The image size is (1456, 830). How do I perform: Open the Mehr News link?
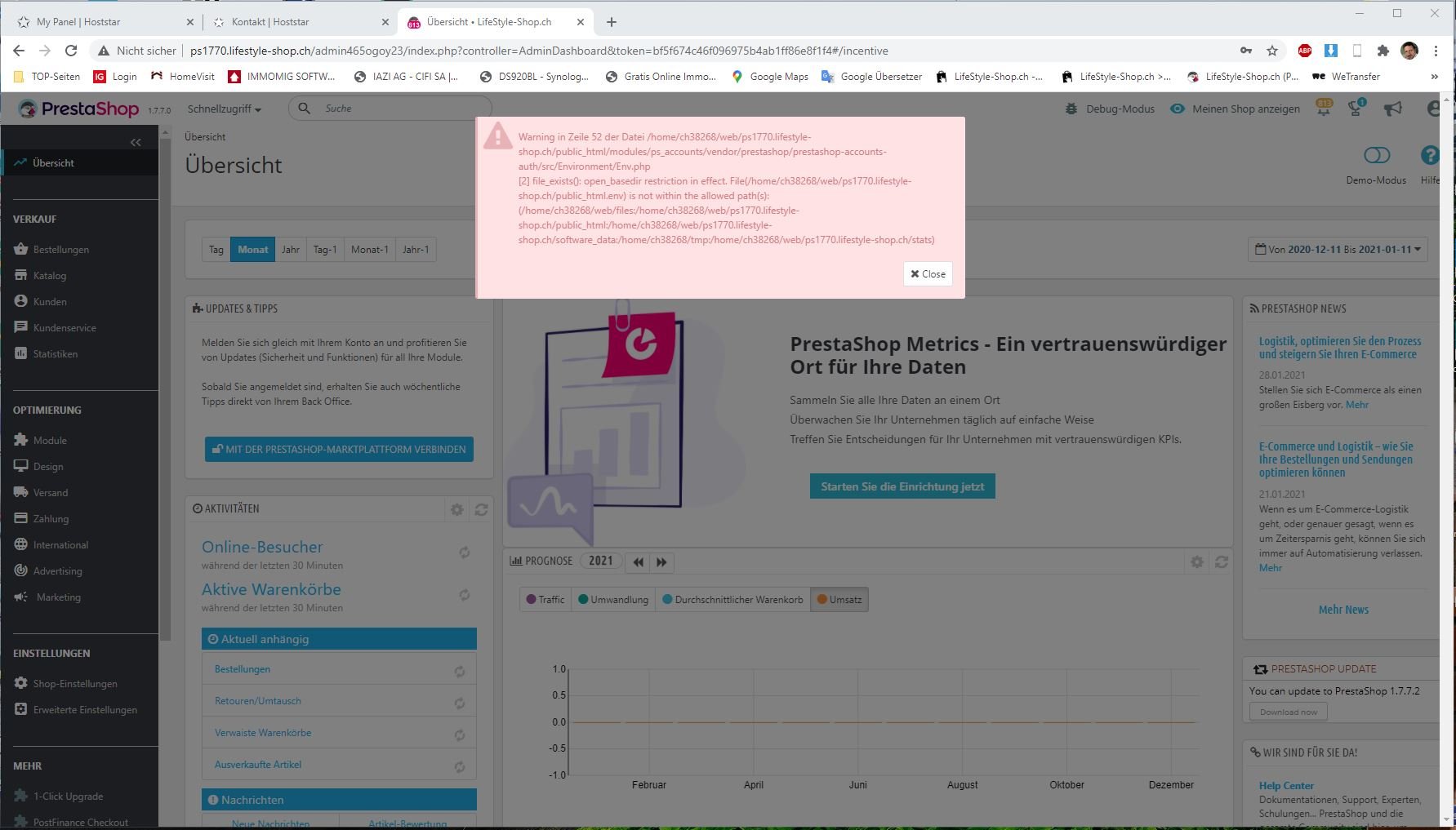[x=1343, y=610]
